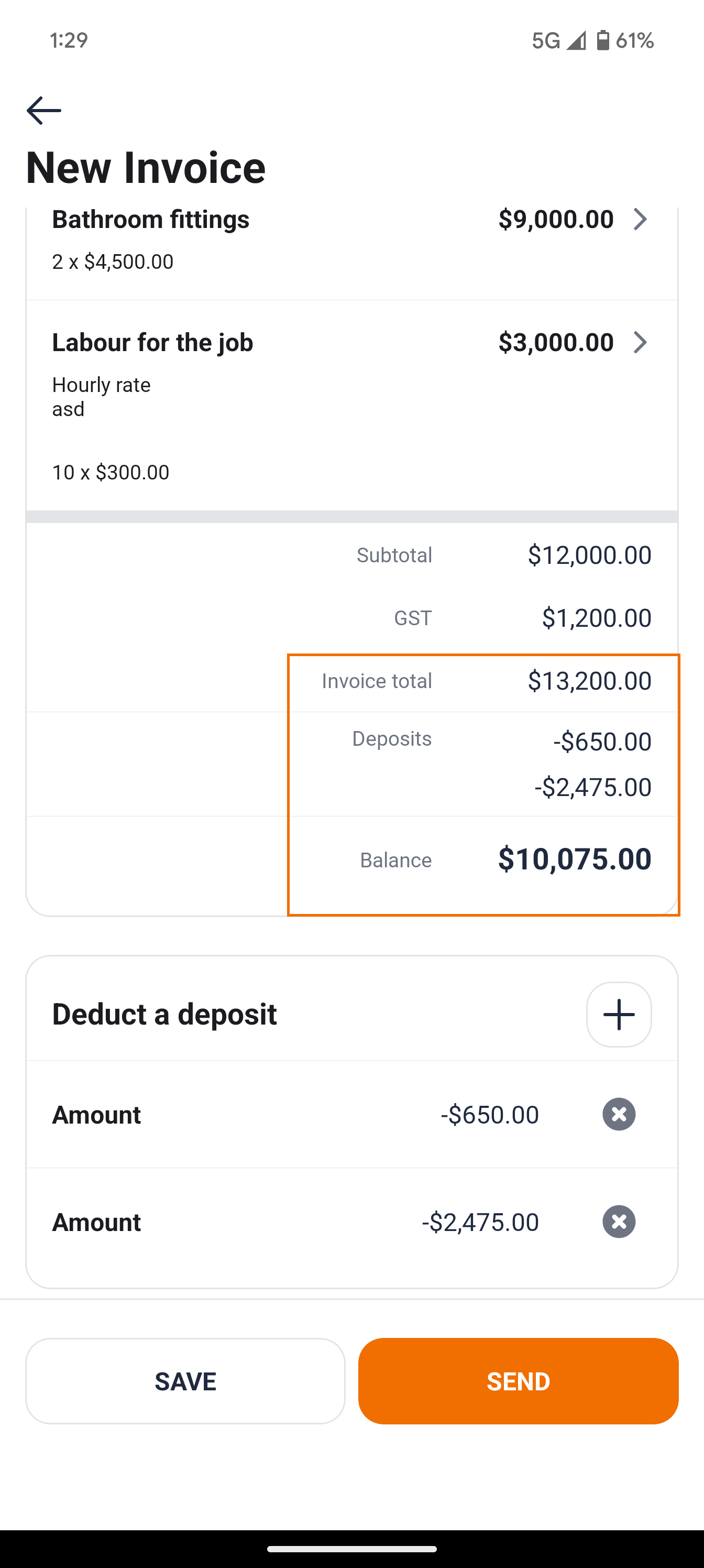The image size is (704, 1568).
Task: Tap the home gesture bar
Action: [351, 1549]
